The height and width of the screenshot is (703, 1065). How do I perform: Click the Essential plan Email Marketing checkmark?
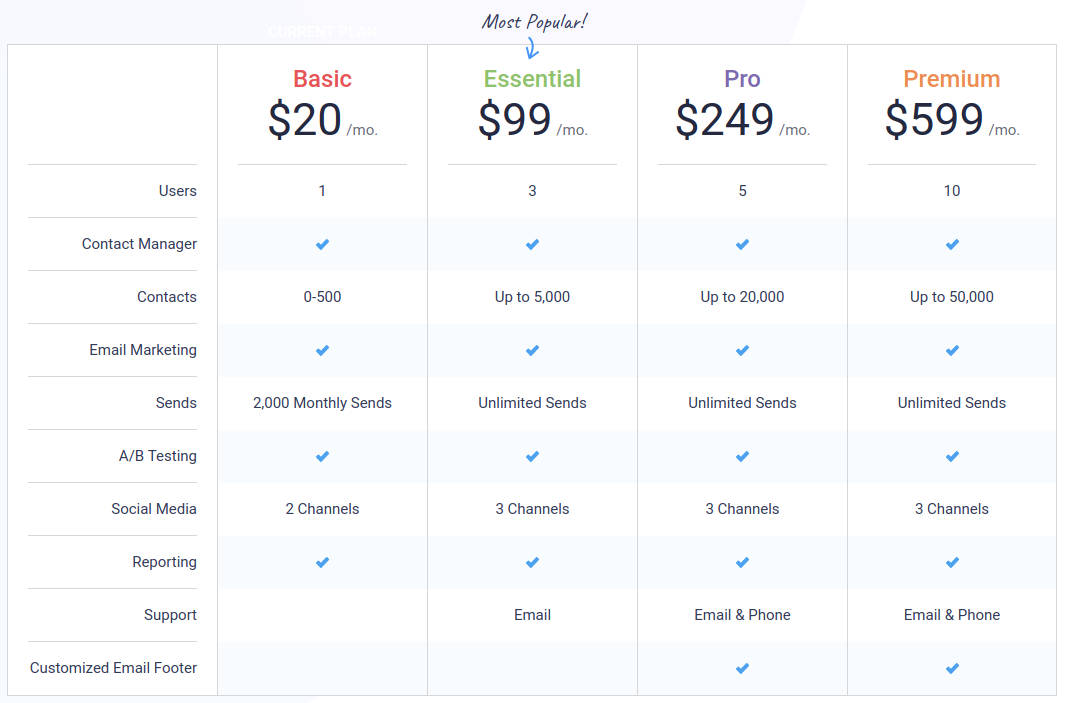[532, 350]
